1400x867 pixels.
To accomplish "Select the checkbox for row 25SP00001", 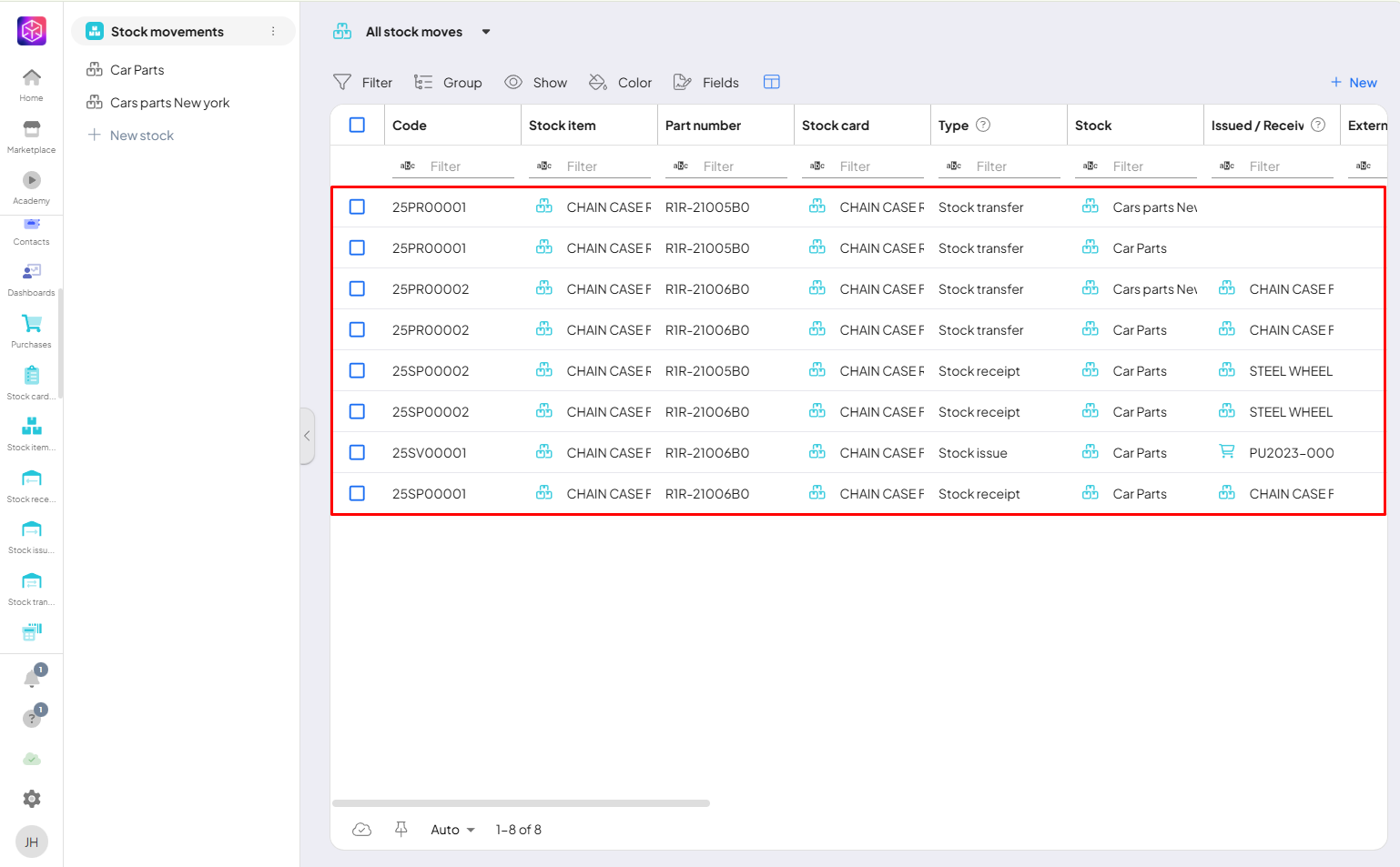I will (x=357, y=494).
